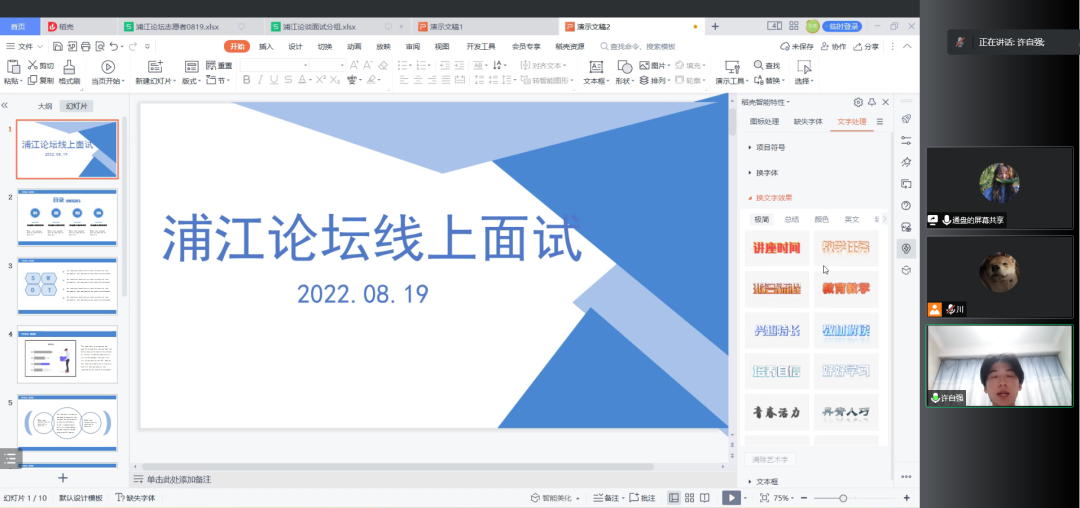
Task: Open the File (文件) menu
Action: pyautogui.click(x=25, y=46)
